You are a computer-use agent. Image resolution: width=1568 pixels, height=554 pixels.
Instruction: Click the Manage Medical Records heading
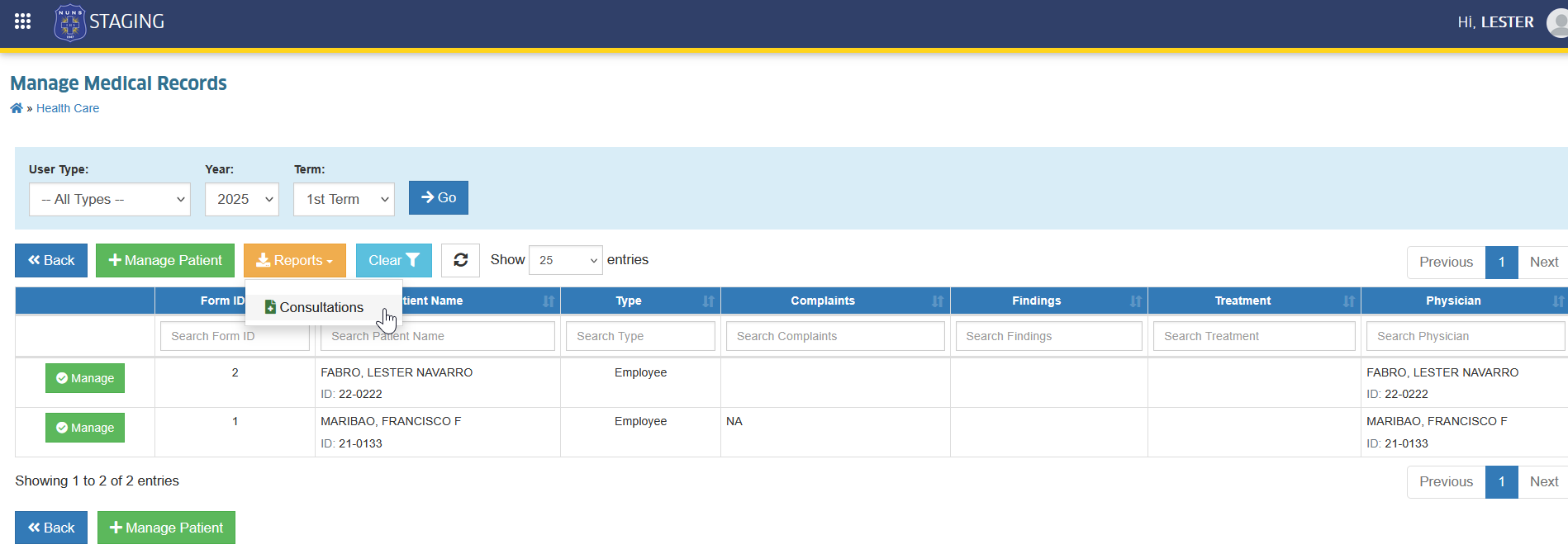coord(118,83)
